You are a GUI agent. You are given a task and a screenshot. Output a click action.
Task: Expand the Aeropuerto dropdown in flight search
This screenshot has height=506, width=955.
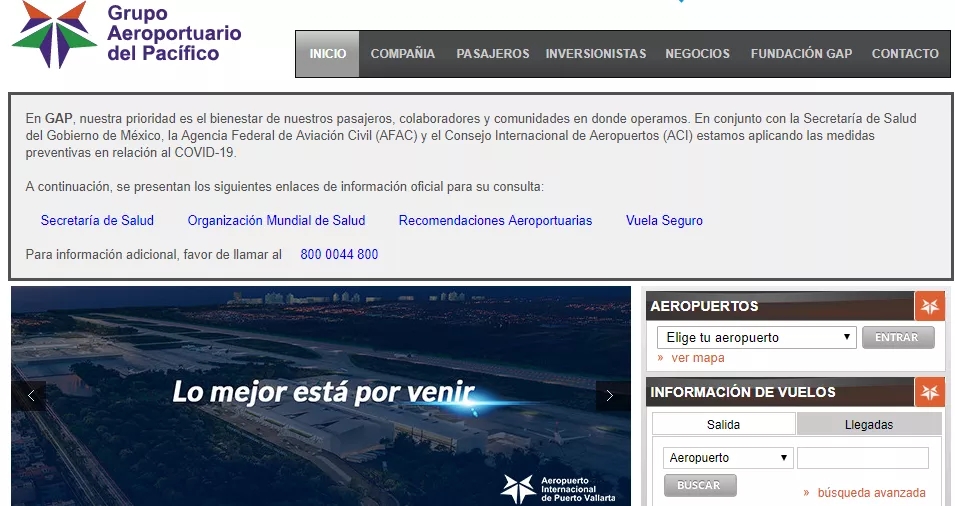[x=728, y=458]
